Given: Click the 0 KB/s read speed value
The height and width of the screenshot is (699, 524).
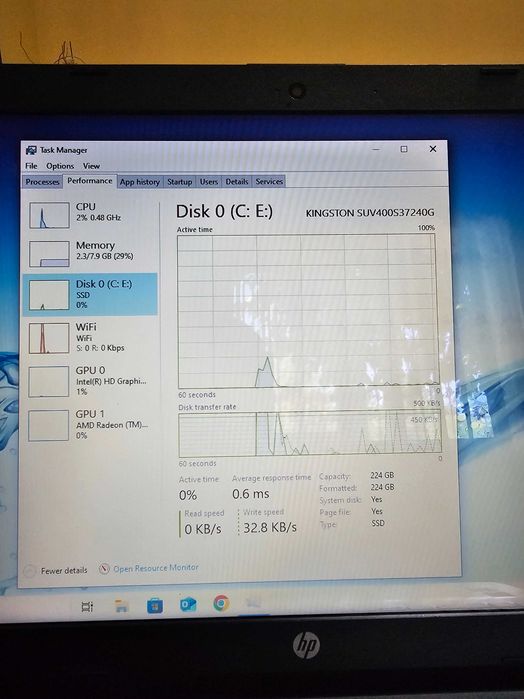Looking at the screenshot, I should pyautogui.click(x=203, y=529).
